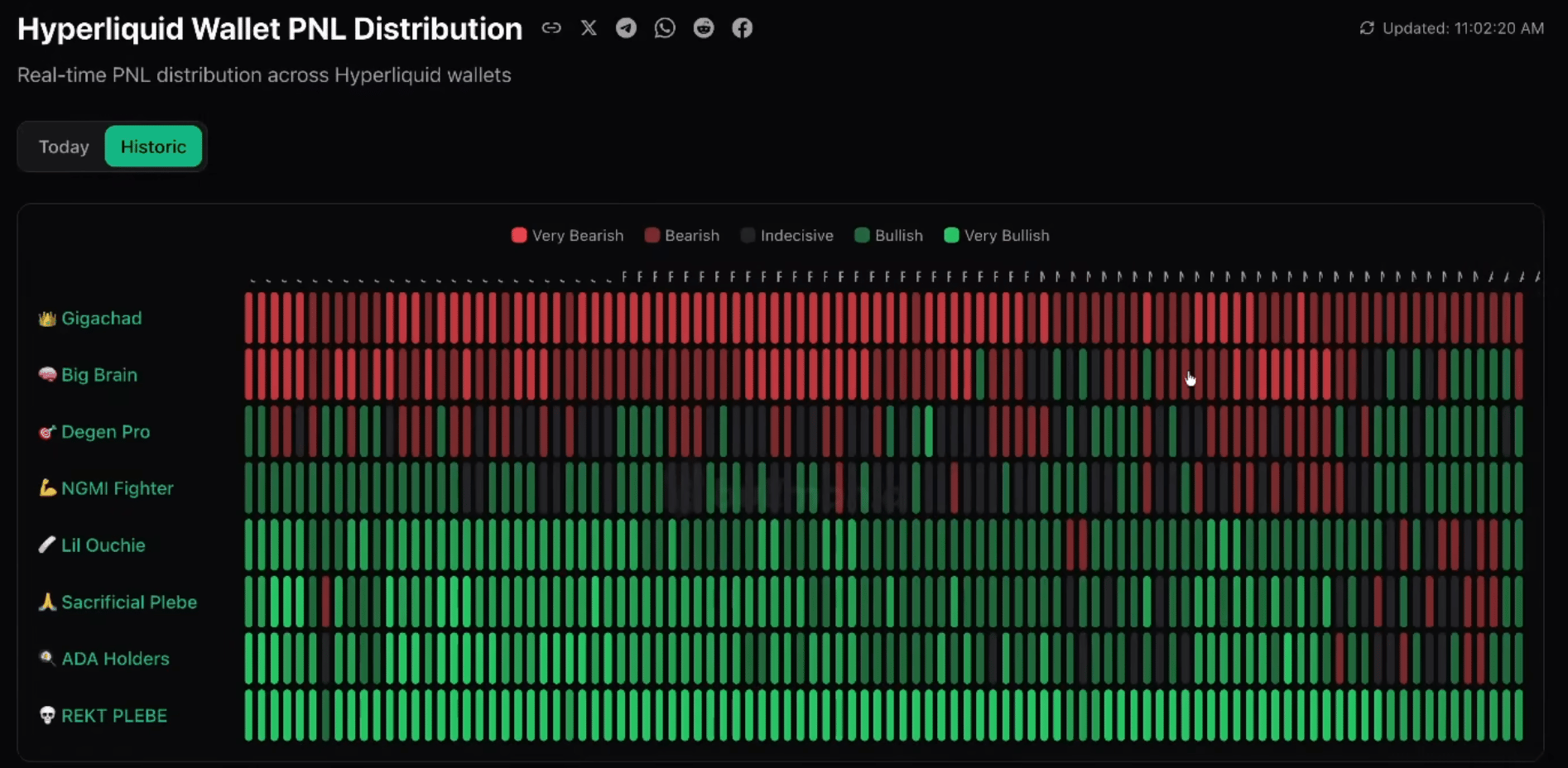Share the page on Reddit
Image resolution: width=1568 pixels, height=768 pixels.
(x=704, y=28)
